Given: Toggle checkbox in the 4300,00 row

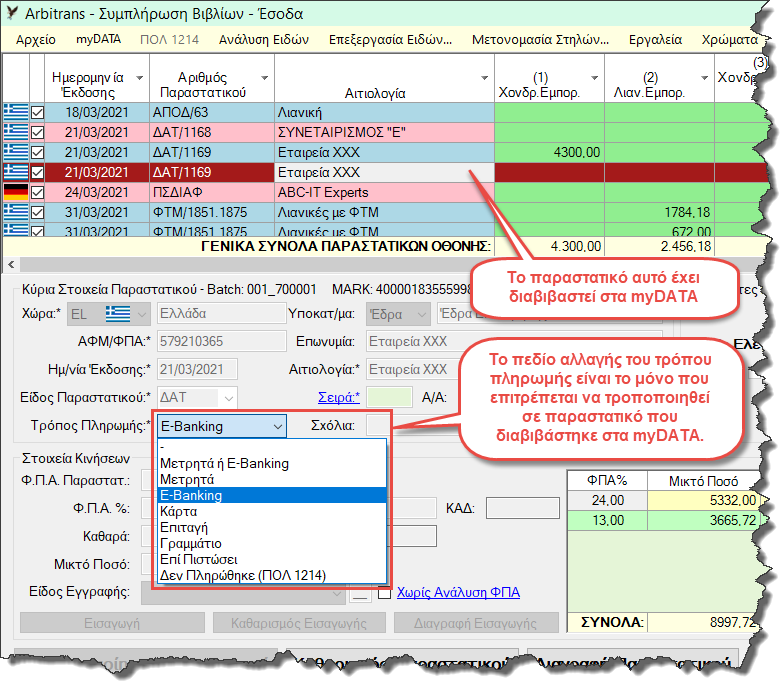Looking at the screenshot, I should (37, 152).
